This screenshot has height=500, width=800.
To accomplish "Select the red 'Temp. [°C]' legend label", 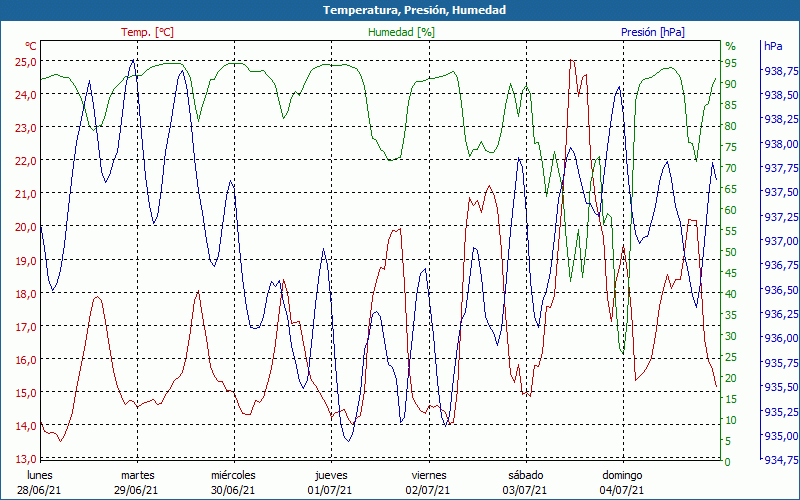I will pos(147,32).
